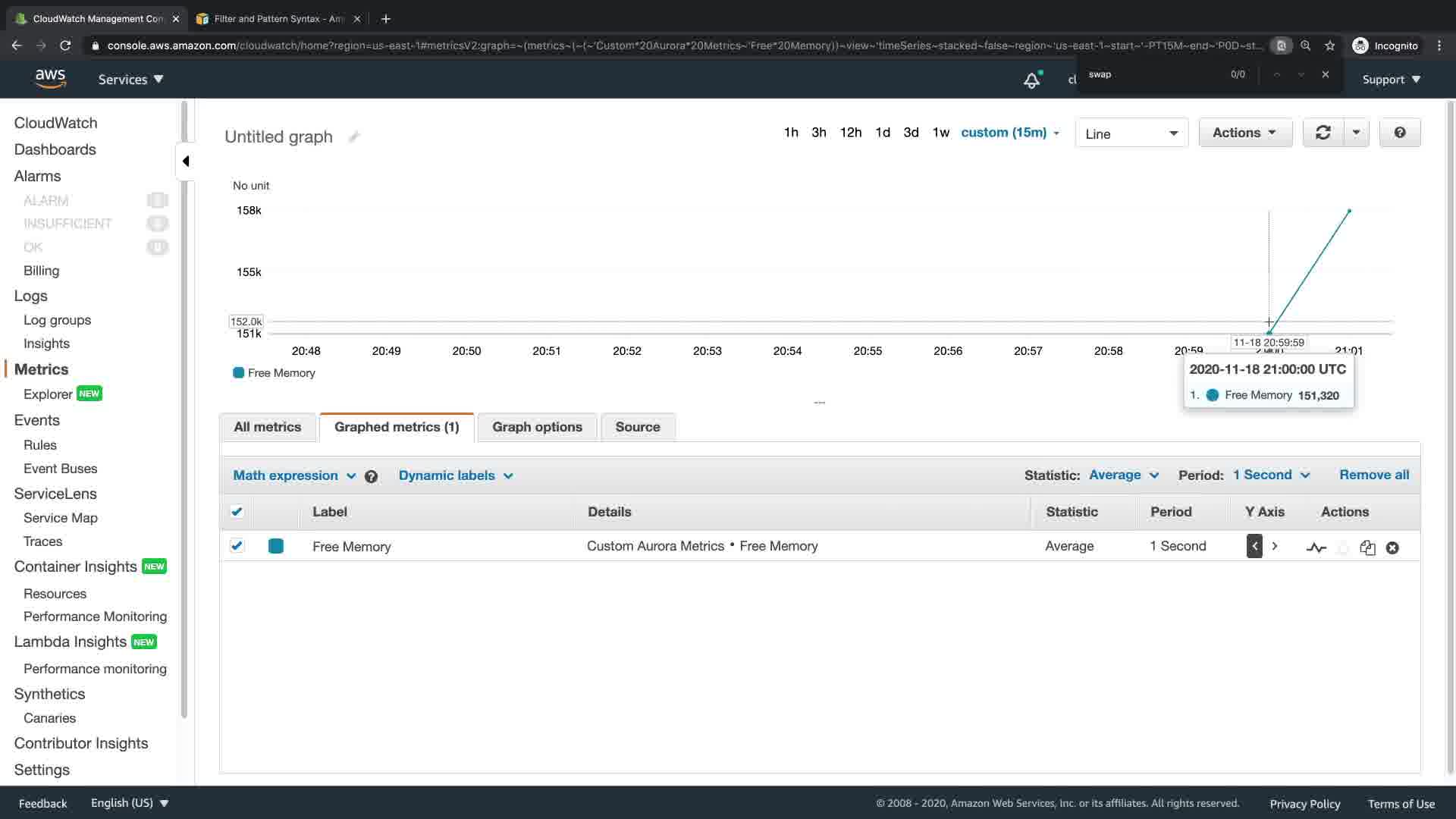Open the help question mark button
The image size is (1456, 819).
[1399, 133]
